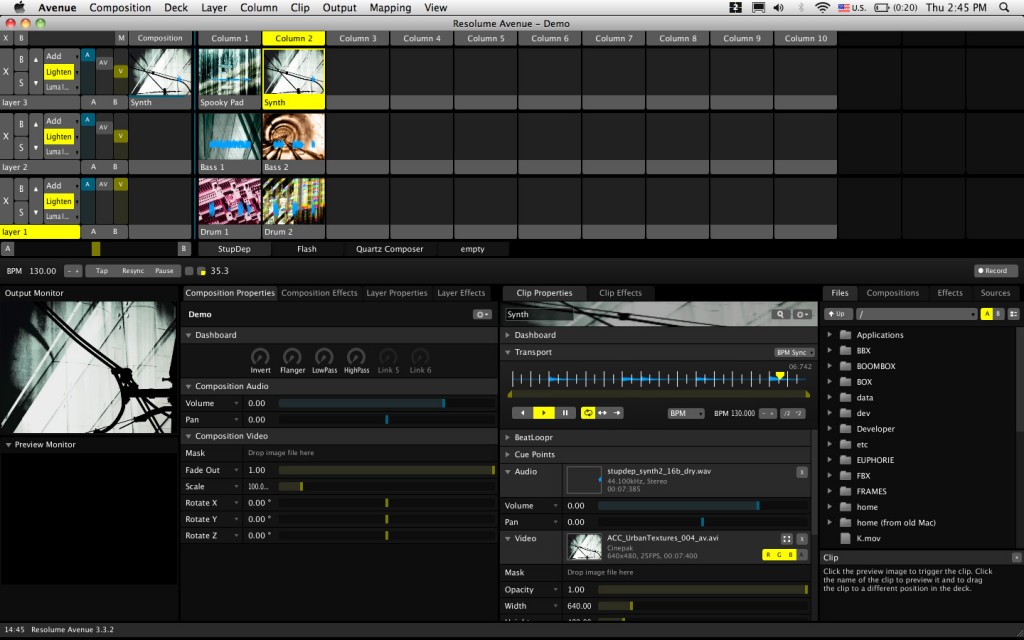This screenshot has width=1024, height=640.
Task: Open the BPM Sync dropdown
Action: click(793, 352)
